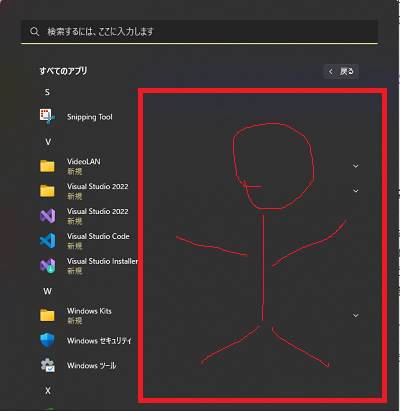Select the X letter section header
This screenshot has width=400, height=411.
(48, 391)
